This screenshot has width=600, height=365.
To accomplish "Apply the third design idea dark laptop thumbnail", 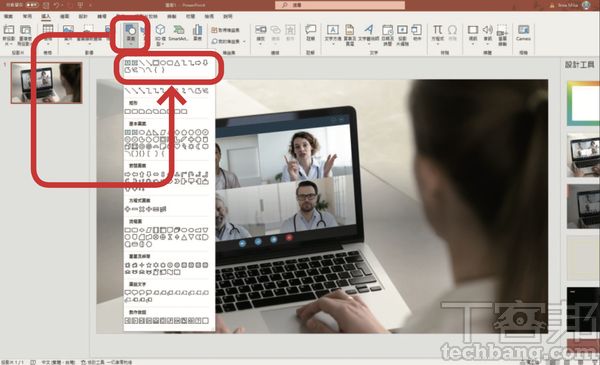I will (x=583, y=206).
